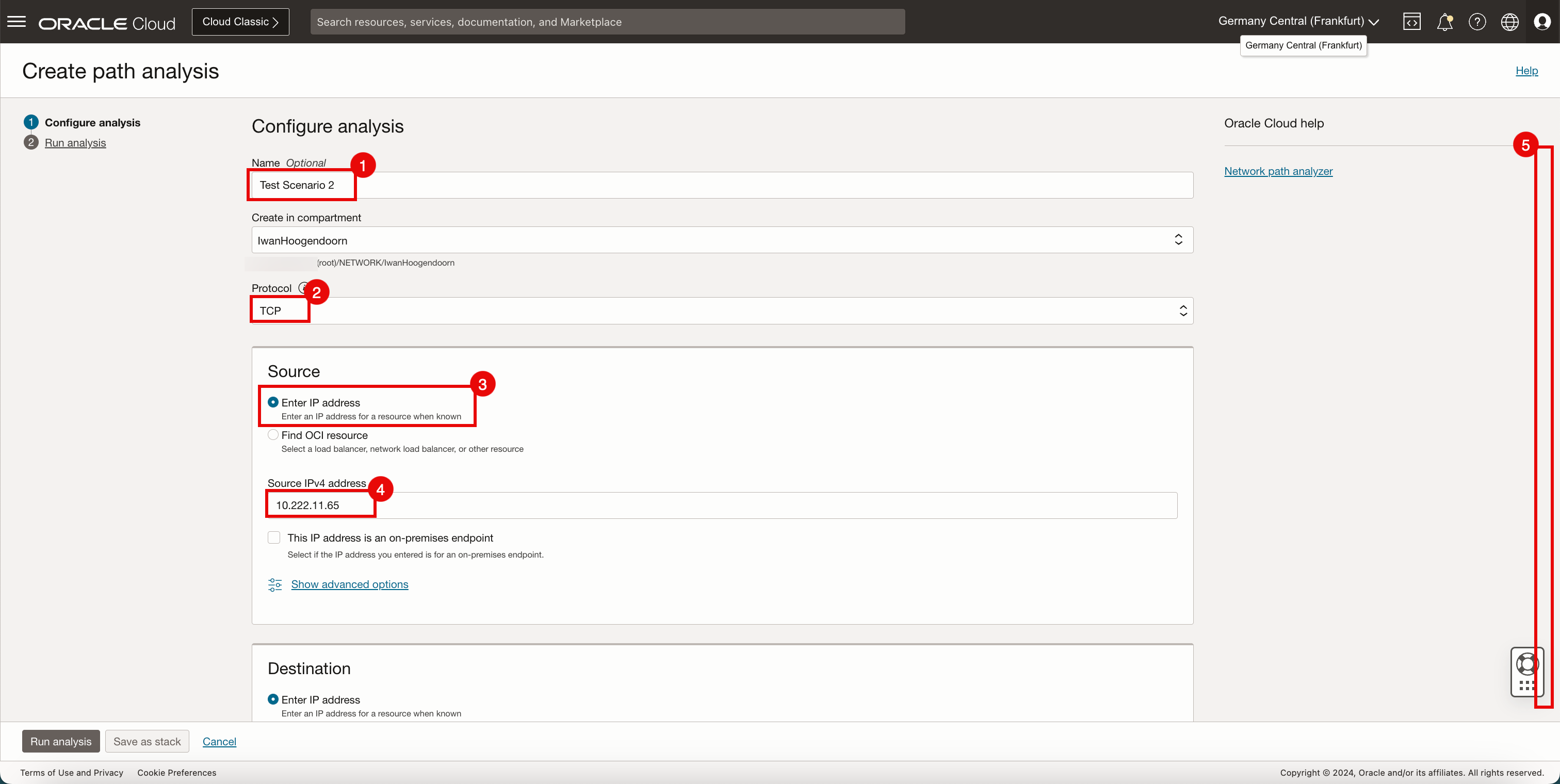Viewport: 1560px width, 784px height.
Task: Click the Protocol info icon
Action: click(x=303, y=288)
